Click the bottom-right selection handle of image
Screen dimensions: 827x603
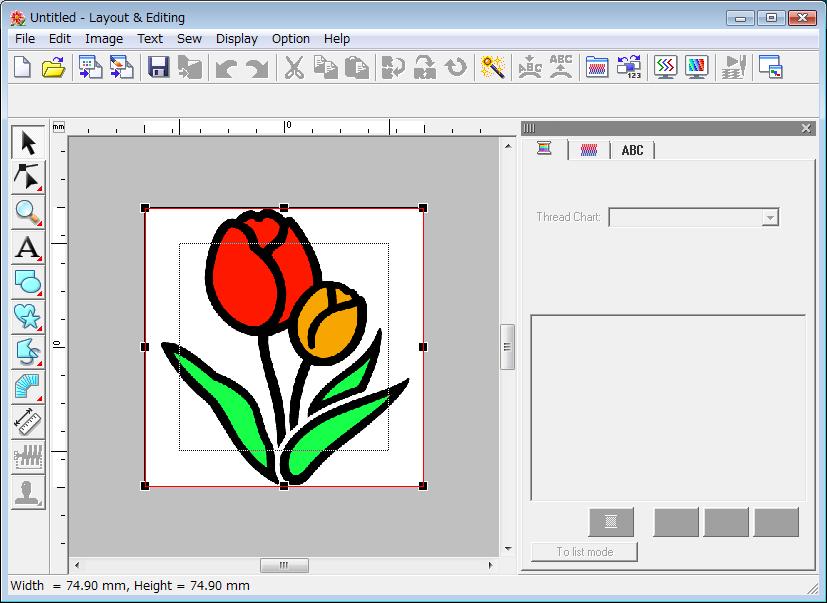point(422,485)
